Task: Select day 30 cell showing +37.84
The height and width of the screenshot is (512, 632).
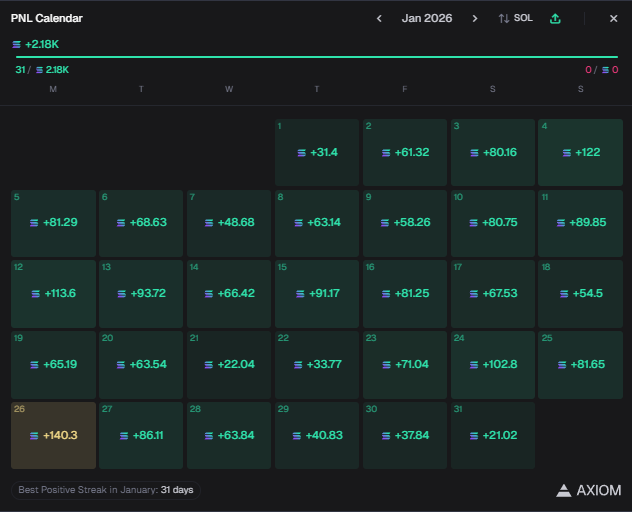Action: point(405,435)
